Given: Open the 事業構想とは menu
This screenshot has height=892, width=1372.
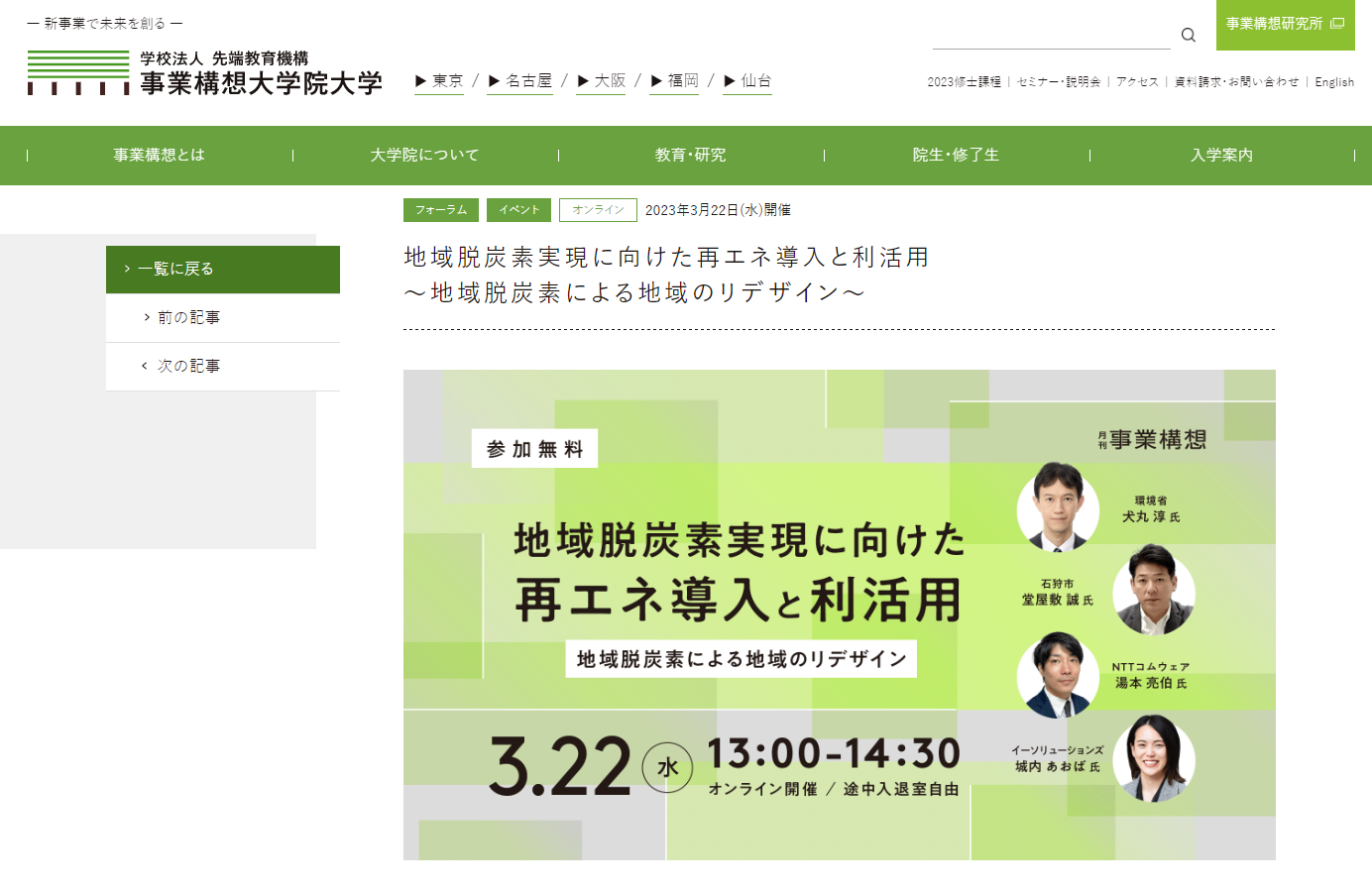Looking at the screenshot, I should point(159,155).
